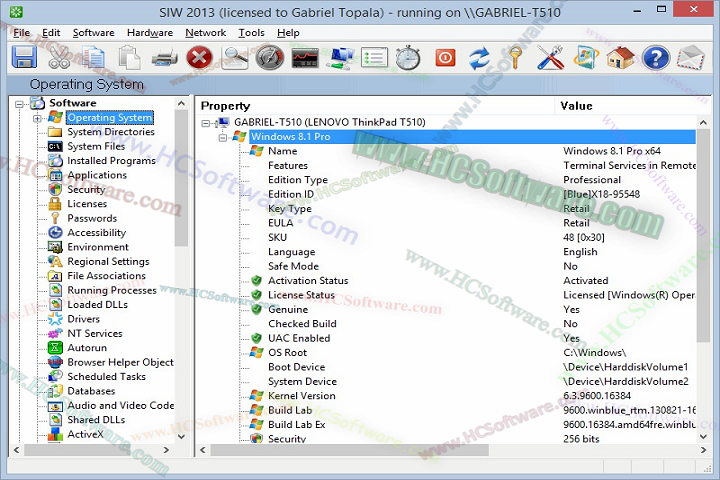Click the envelope mail toolbar icon
Image resolution: width=720 pixels, height=480 pixels.
tap(691, 58)
